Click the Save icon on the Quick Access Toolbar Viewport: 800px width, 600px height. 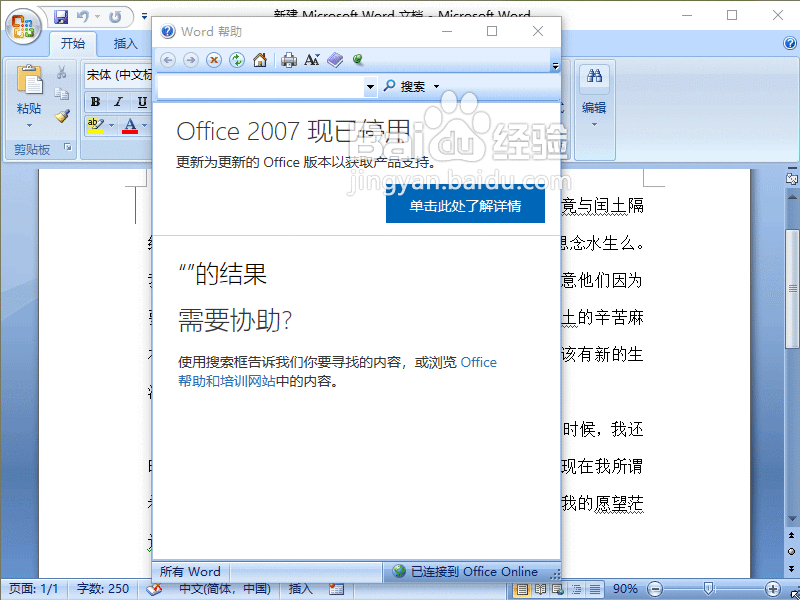(x=60, y=16)
